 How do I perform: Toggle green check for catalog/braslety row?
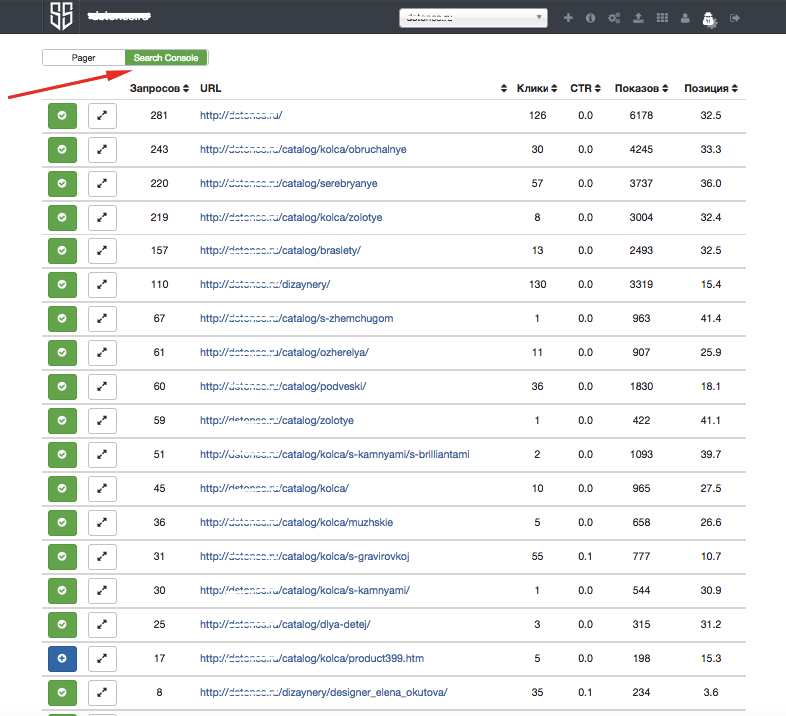pyautogui.click(x=62, y=251)
